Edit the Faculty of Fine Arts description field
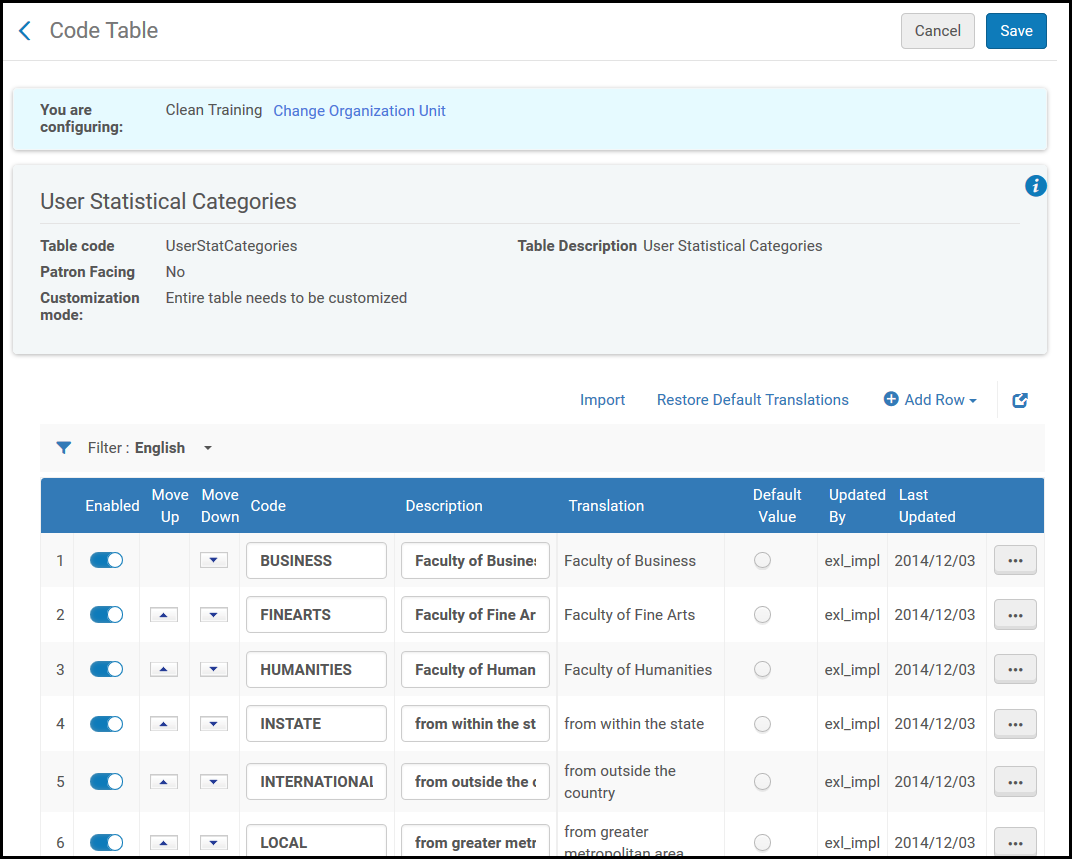 pos(475,615)
